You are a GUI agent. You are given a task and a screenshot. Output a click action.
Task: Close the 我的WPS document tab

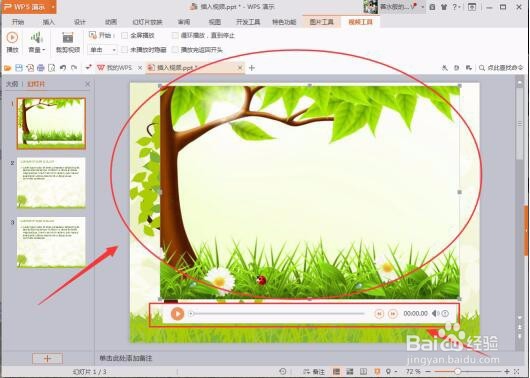(140, 68)
